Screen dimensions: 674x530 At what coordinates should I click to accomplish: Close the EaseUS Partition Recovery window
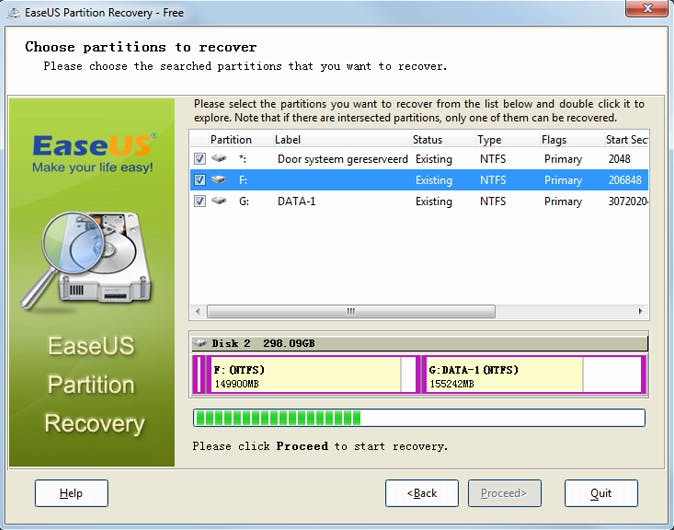[x=646, y=8]
